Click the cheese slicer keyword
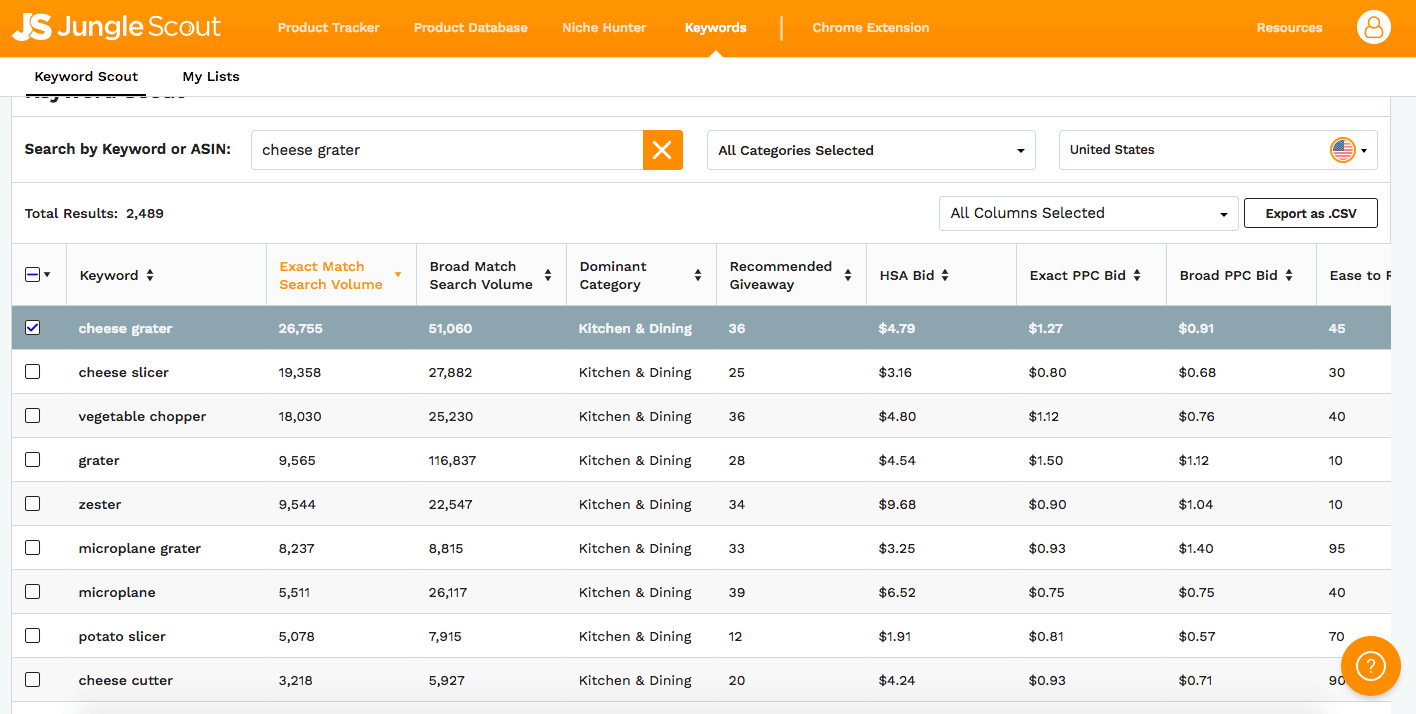This screenshot has width=1416, height=714. (x=124, y=372)
